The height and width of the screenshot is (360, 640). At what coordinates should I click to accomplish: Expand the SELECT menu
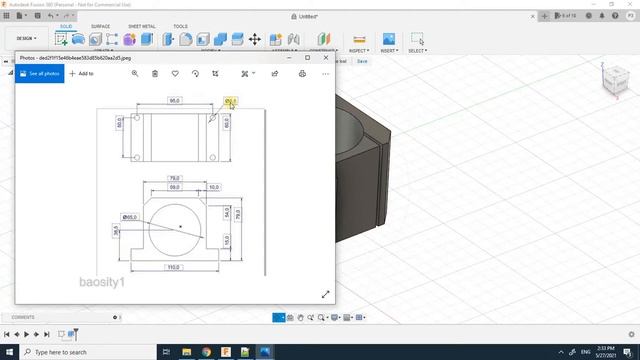[x=418, y=51]
